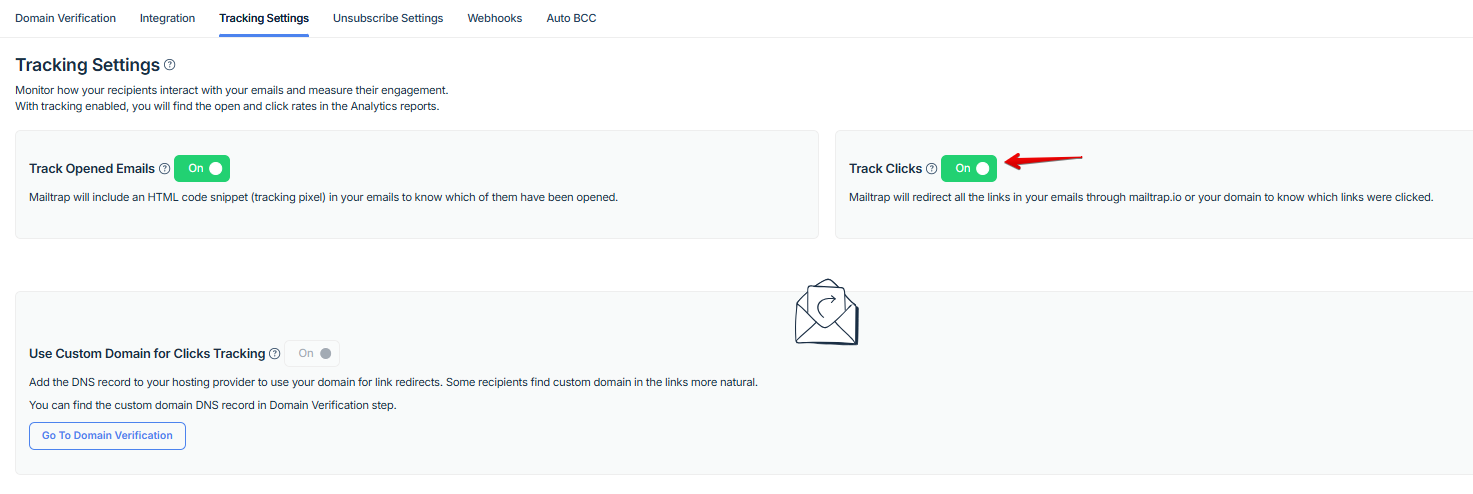The image size is (1473, 494).
Task: Turn off the Track Opened Emails switch
Action: tap(202, 169)
